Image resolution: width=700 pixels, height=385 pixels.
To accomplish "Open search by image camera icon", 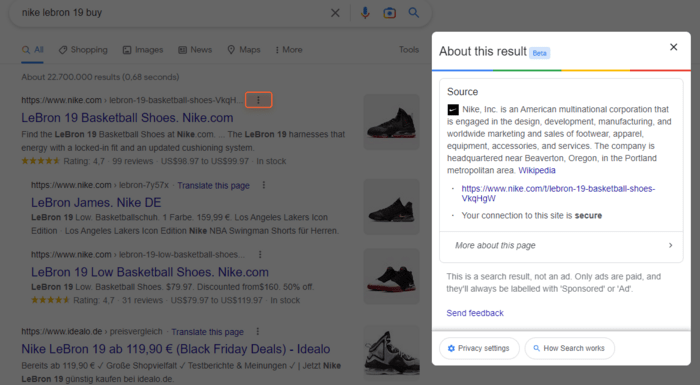I will pyautogui.click(x=389, y=13).
